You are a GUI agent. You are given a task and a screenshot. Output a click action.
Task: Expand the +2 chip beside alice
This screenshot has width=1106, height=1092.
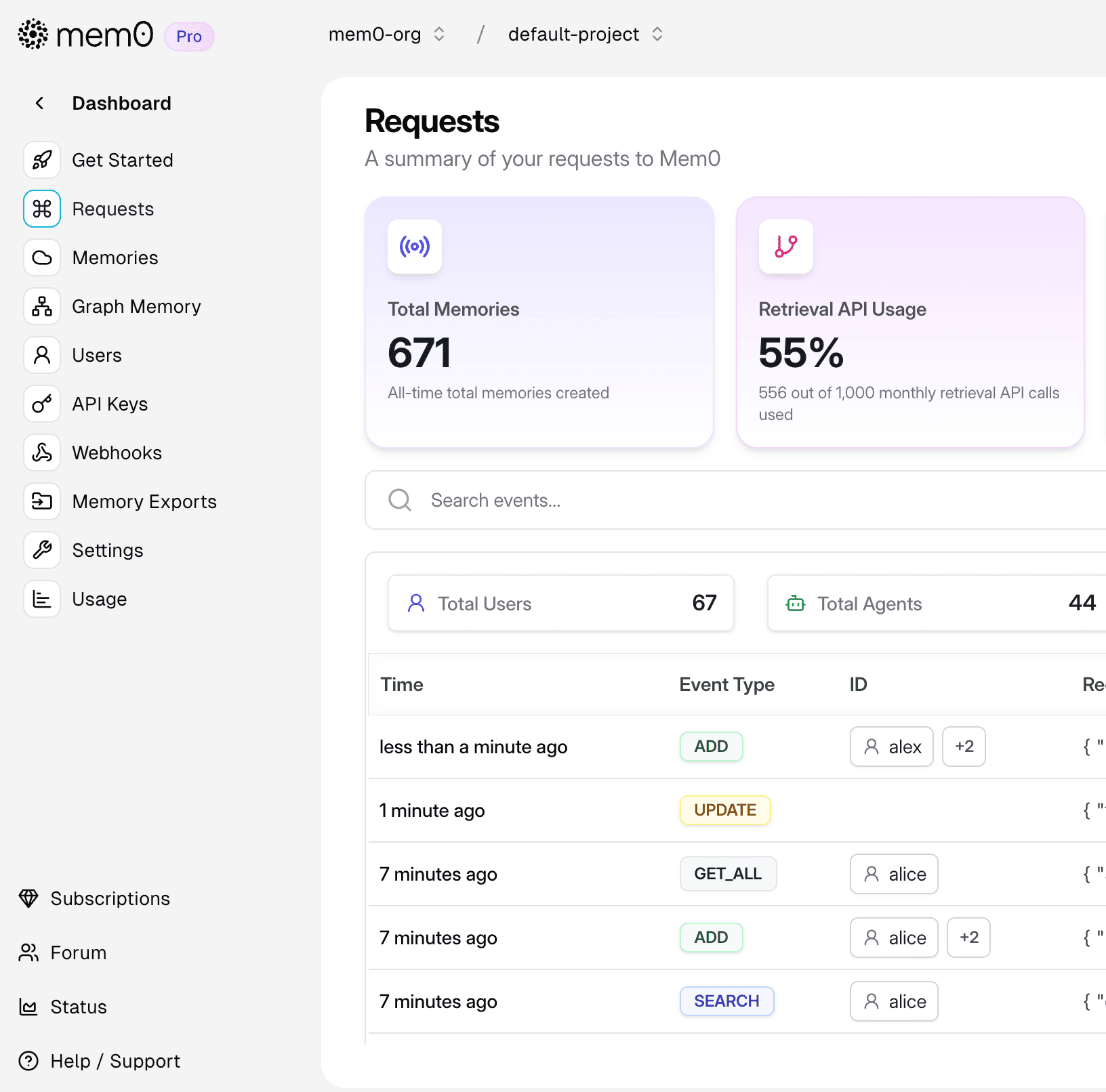click(969, 938)
